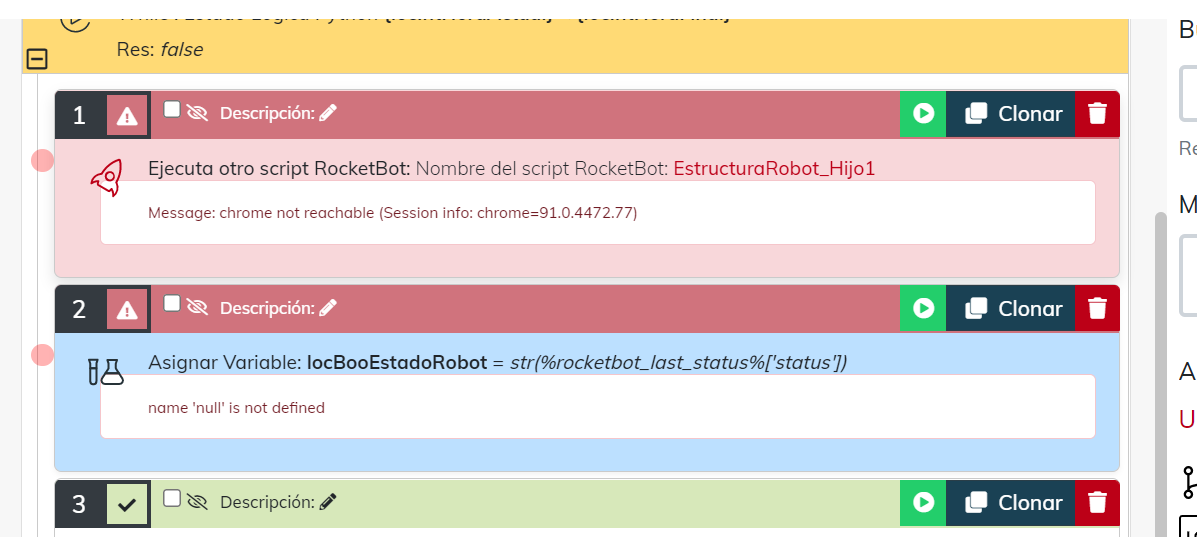Toggle eye-slash visibility on step 1
Image resolution: width=1197 pixels, height=537 pixels.
click(x=197, y=114)
